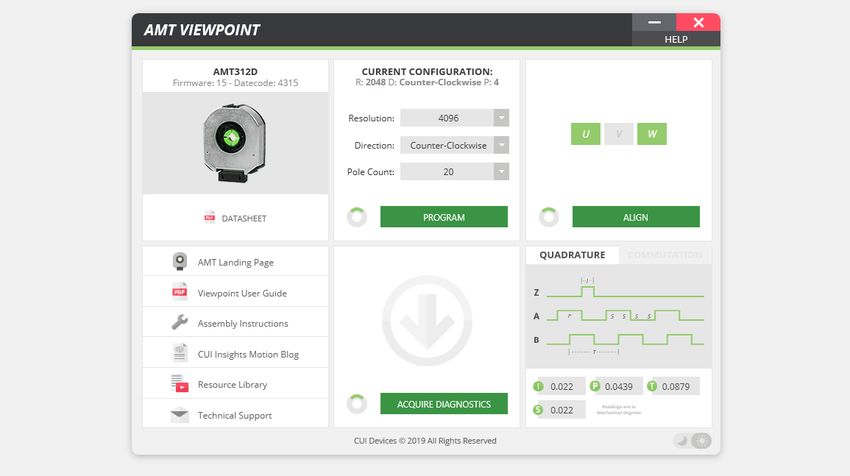Minimize the AMT Viewpoint window
The height and width of the screenshot is (476, 850).
point(654,23)
